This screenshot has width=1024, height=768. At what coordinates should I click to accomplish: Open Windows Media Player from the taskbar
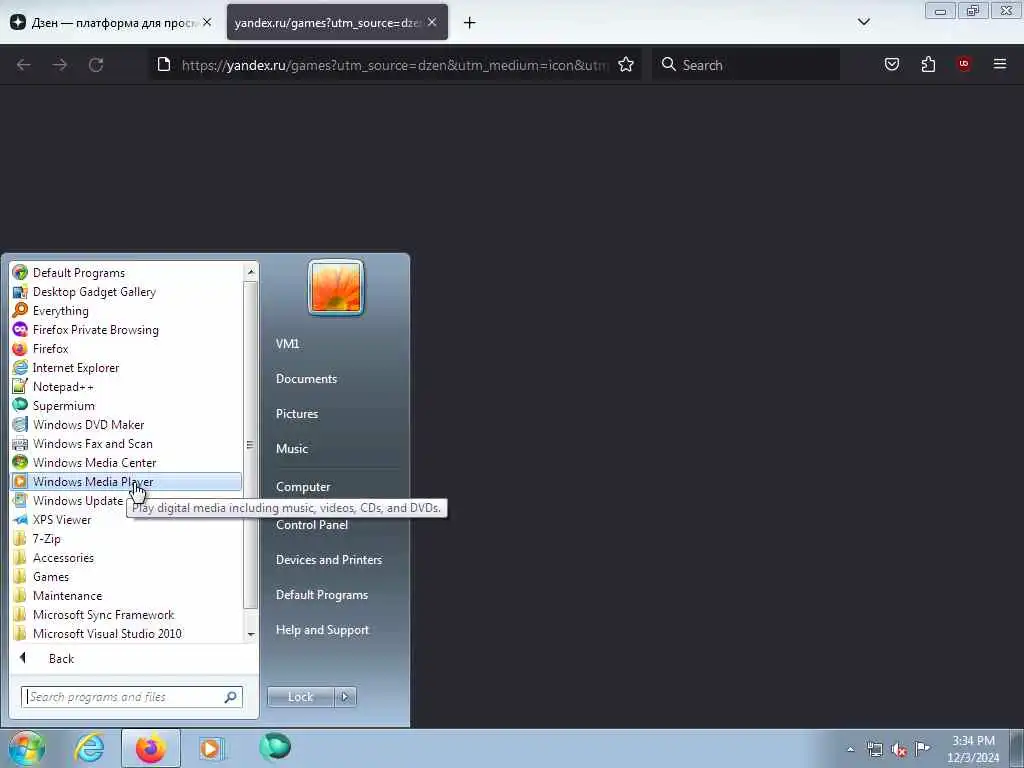click(210, 748)
